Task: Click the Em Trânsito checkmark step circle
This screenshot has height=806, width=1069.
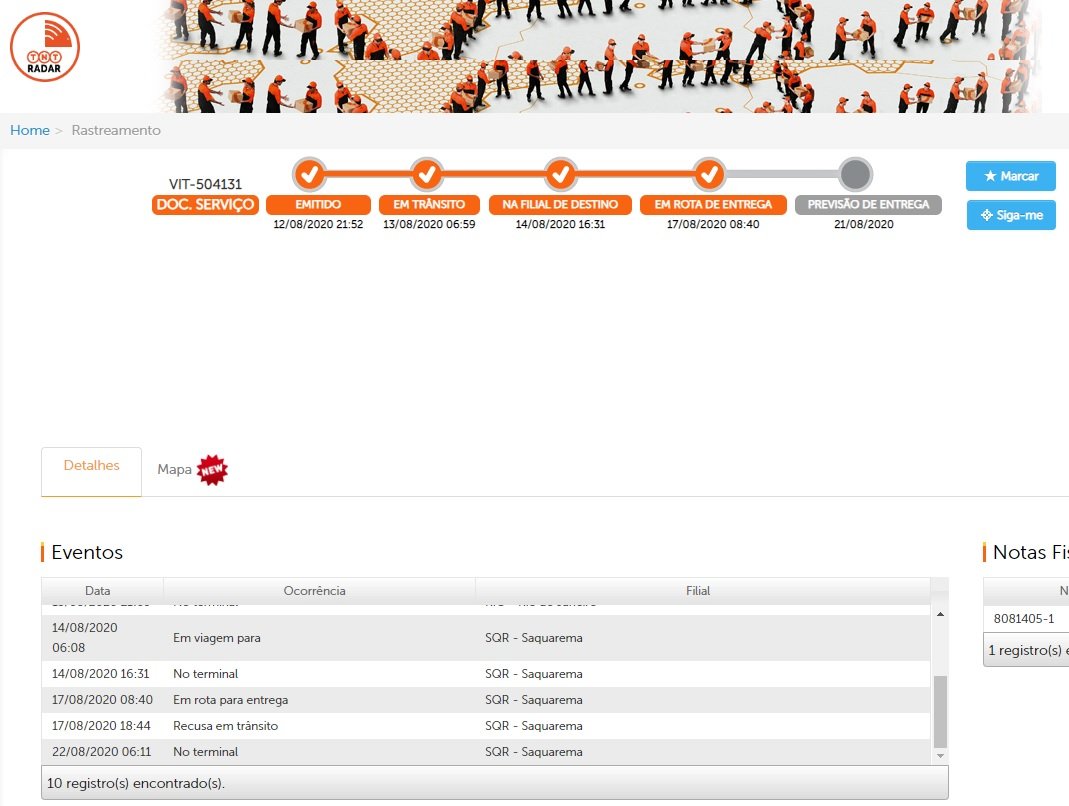Action: [x=427, y=175]
